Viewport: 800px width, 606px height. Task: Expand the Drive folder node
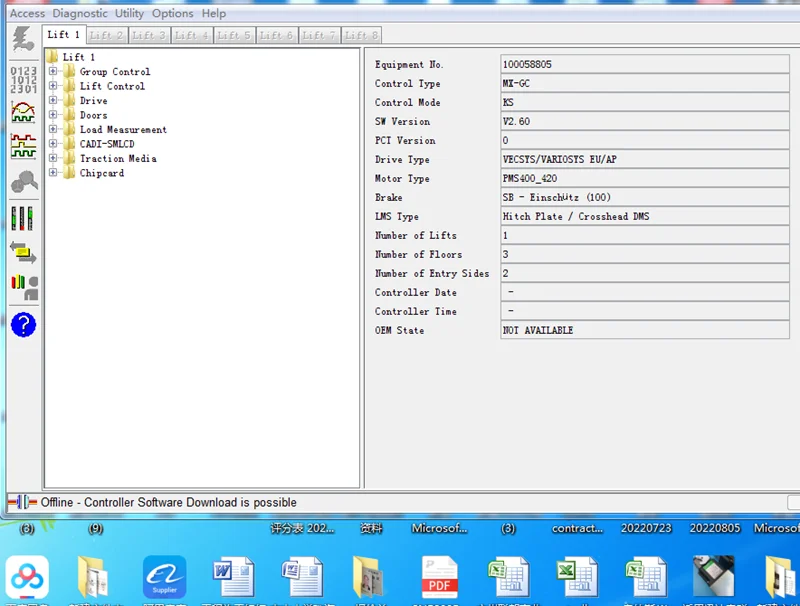click(53, 101)
